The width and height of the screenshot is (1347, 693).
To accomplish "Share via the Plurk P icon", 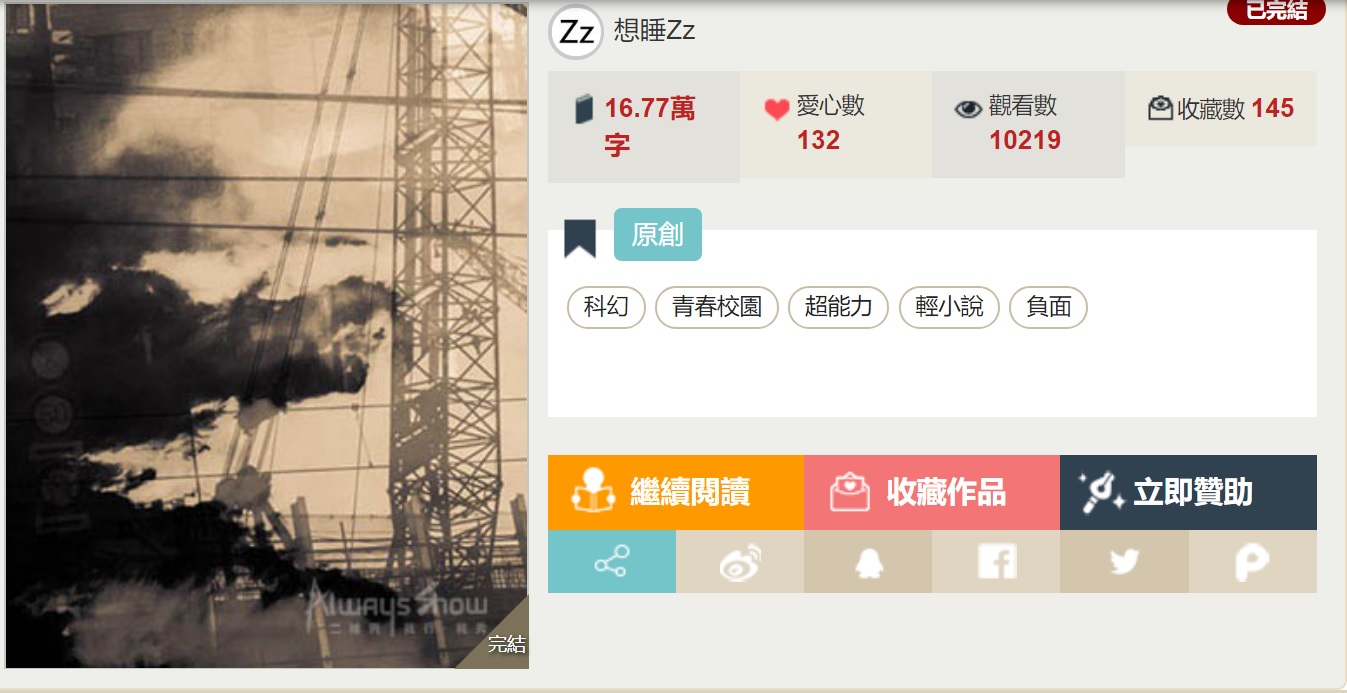I will 1252,562.
